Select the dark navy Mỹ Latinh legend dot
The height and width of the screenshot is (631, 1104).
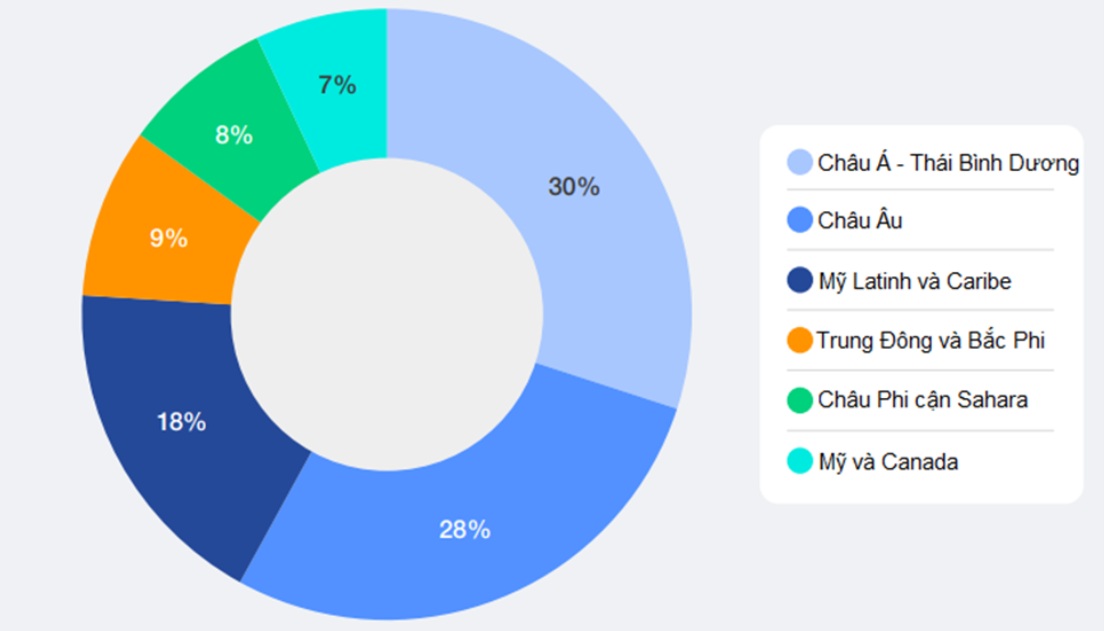click(x=800, y=281)
